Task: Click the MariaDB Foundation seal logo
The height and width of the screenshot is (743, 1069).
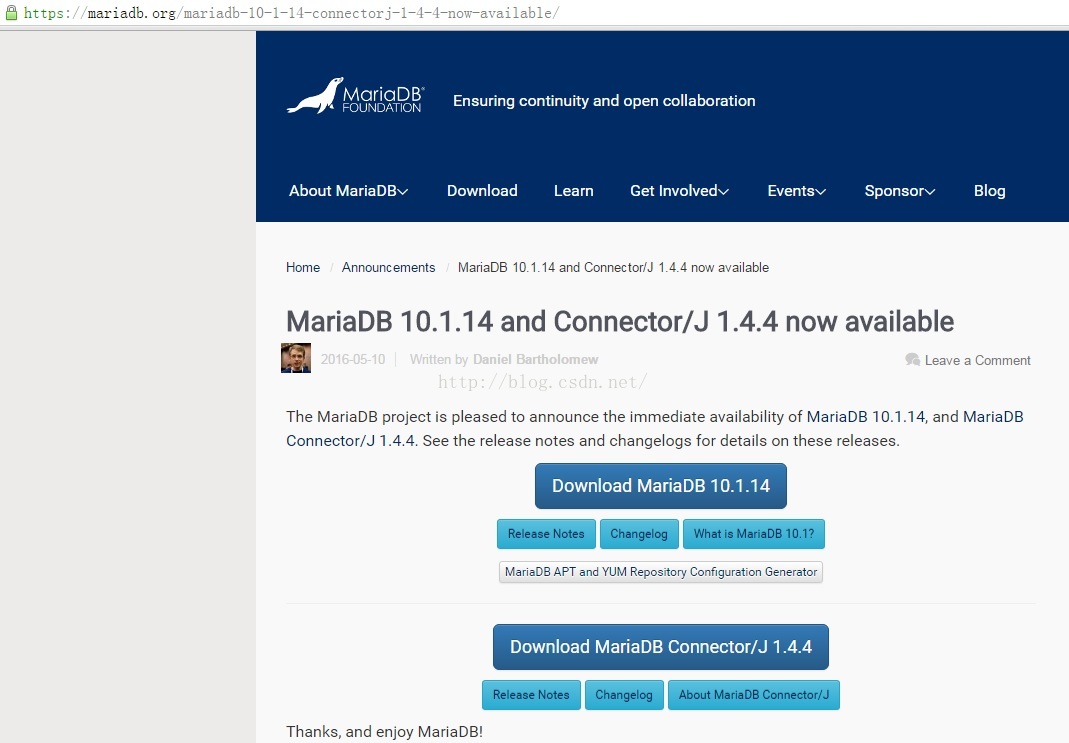Action: tap(355, 95)
